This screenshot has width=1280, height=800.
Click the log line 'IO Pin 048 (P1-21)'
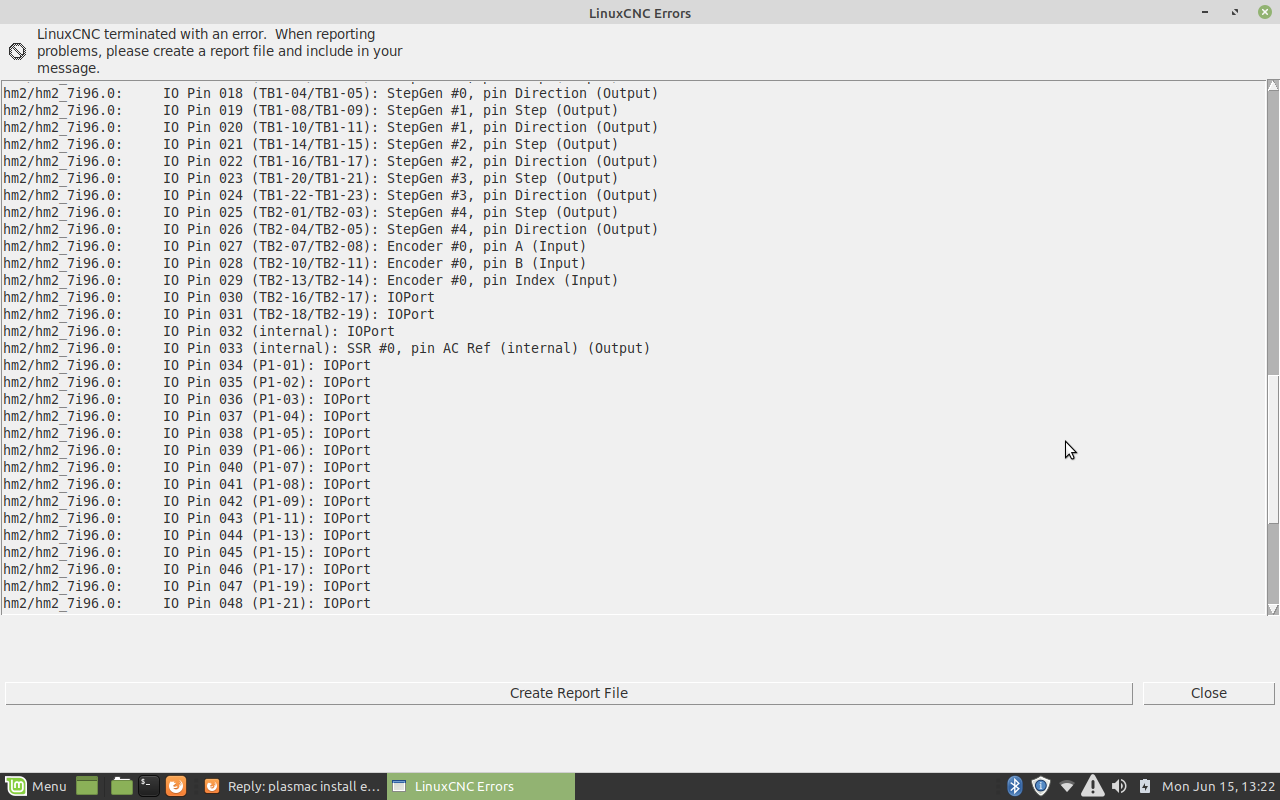click(187, 603)
